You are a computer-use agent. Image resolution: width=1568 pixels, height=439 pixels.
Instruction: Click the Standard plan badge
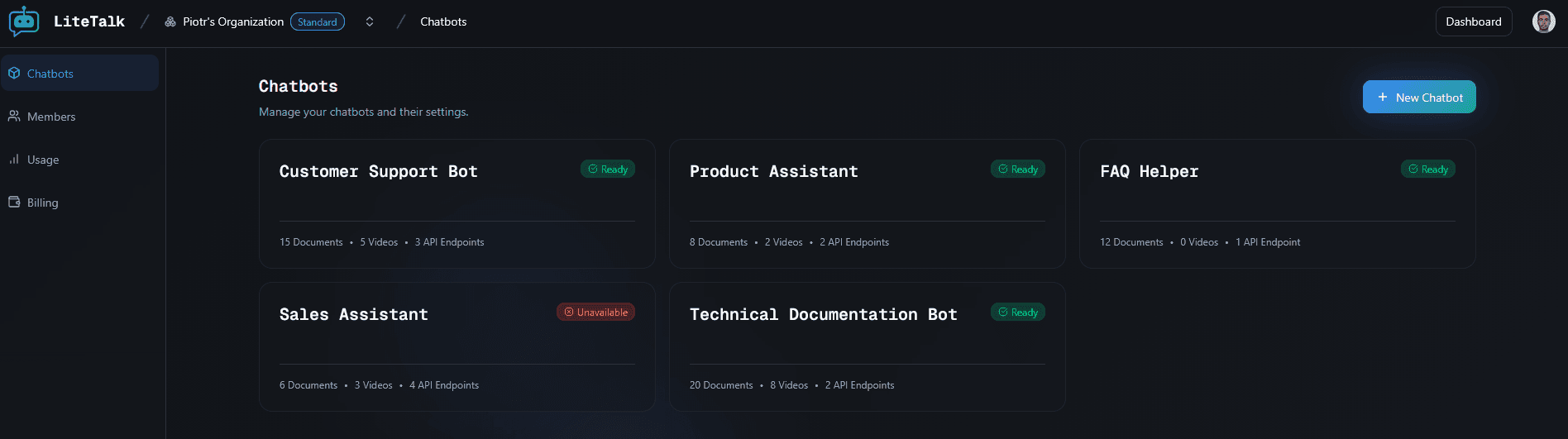click(318, 21)
